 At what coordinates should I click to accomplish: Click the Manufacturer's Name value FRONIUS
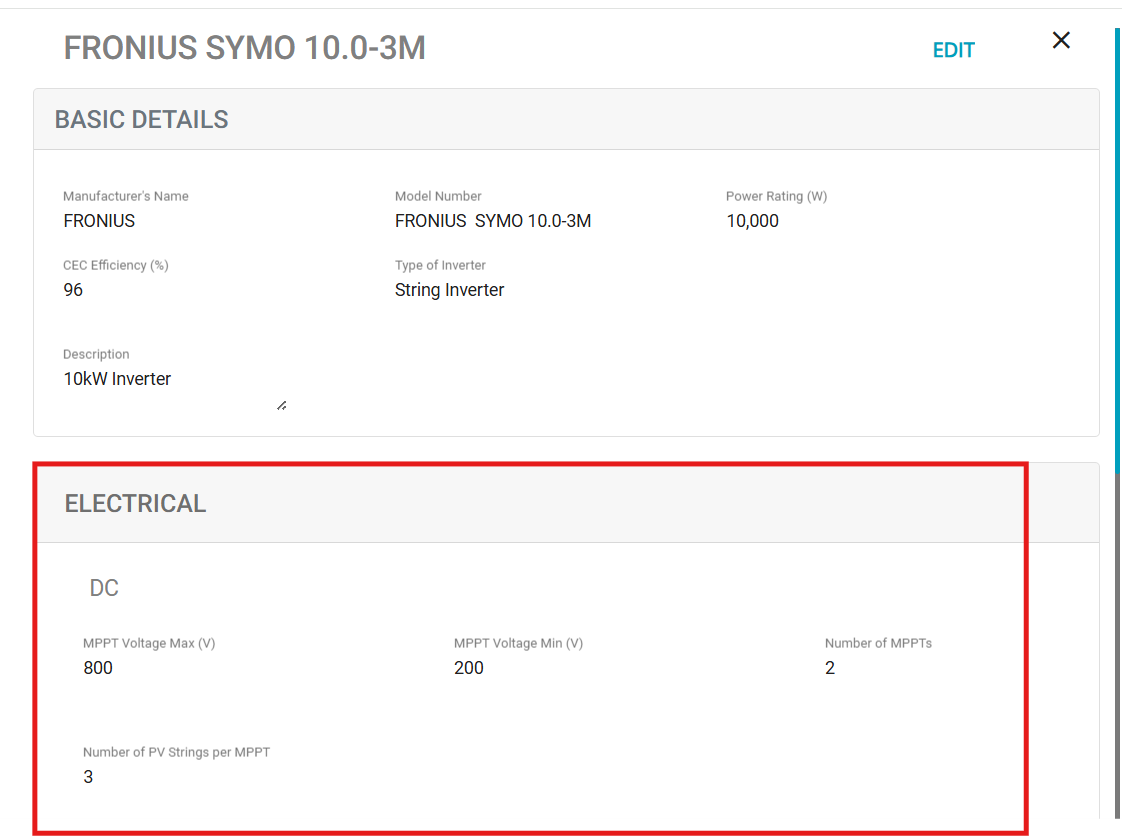point(99,220)
